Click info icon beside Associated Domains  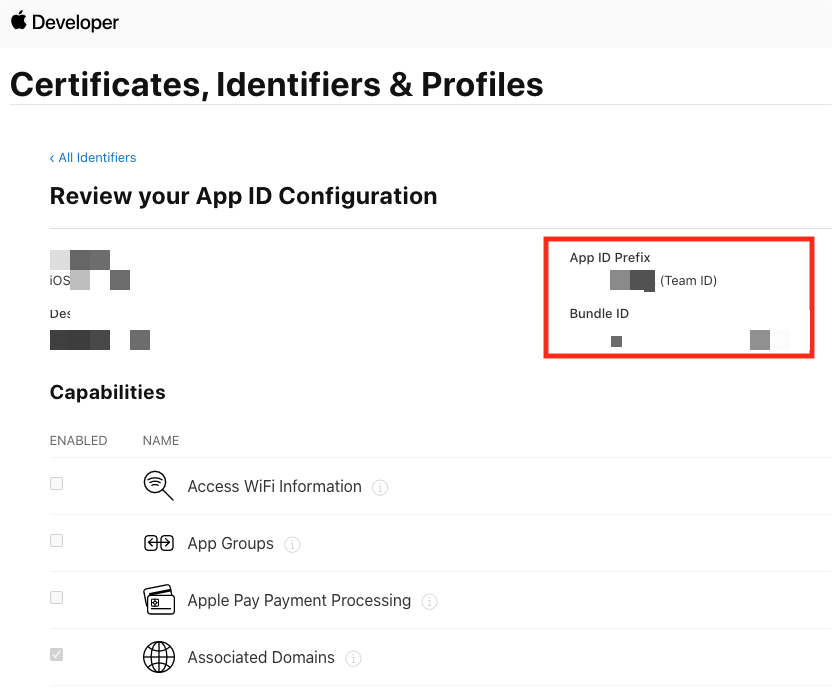pyautogui.click(x=353, y=659)
